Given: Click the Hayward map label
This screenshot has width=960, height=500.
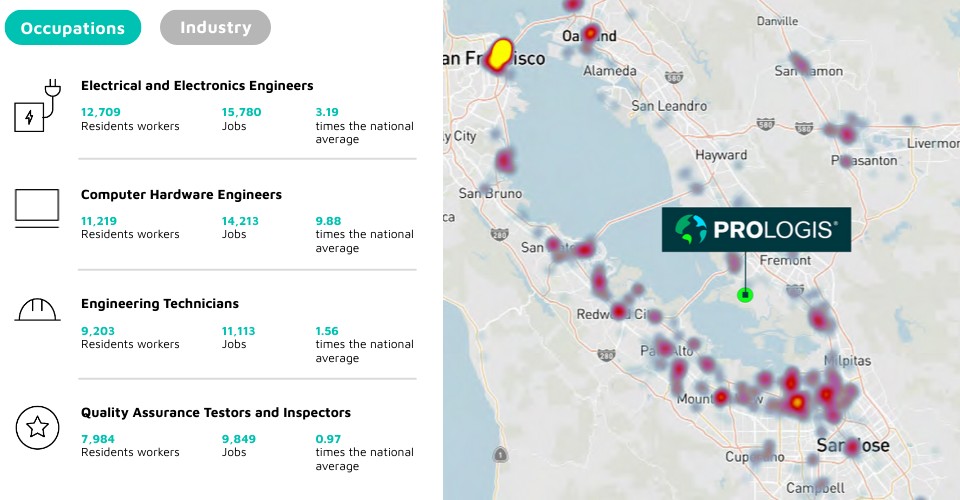Looking at the screenshot, I should coord(721,155).
